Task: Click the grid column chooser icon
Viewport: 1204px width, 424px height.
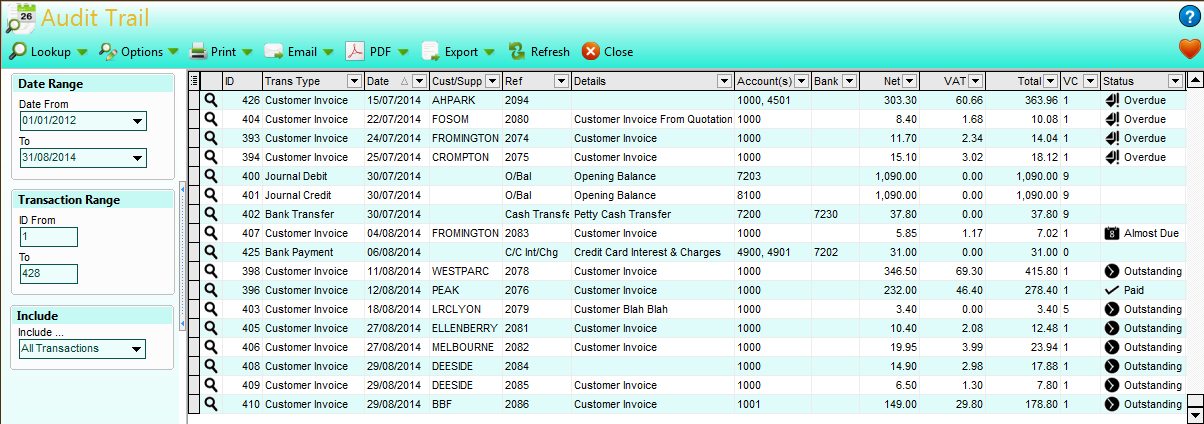Action: (194, 81)
